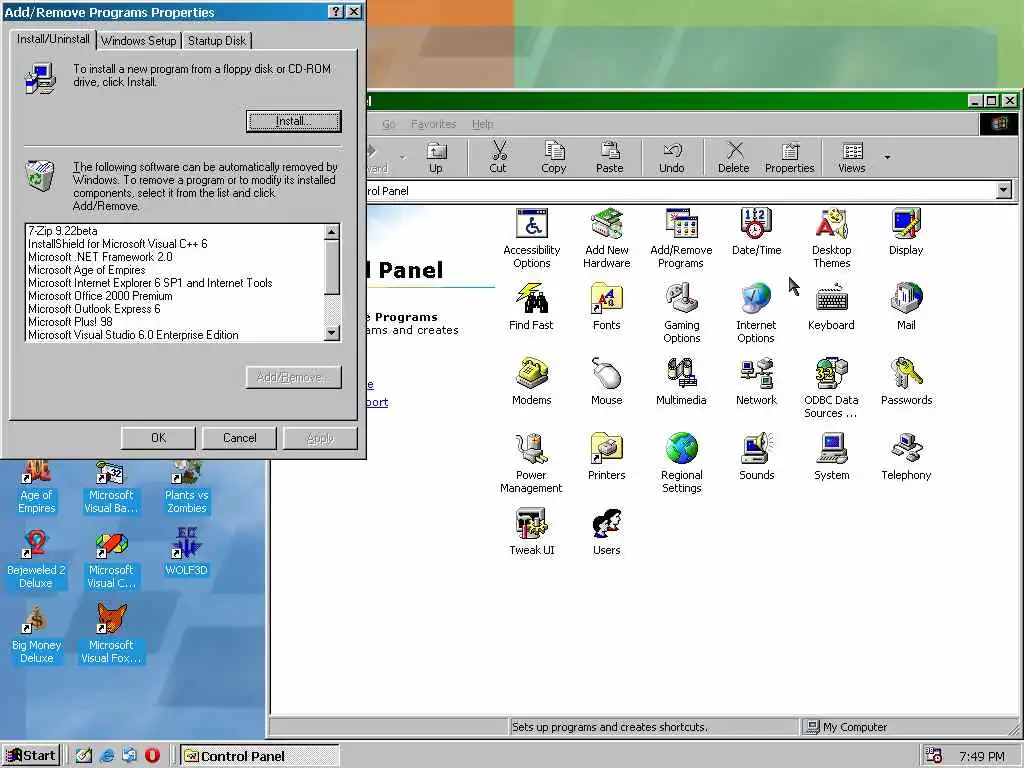Viewport: 1024px width, 768px height.
Task: Expand the Views dropdown arrow
Action: (x=887, y=157)
